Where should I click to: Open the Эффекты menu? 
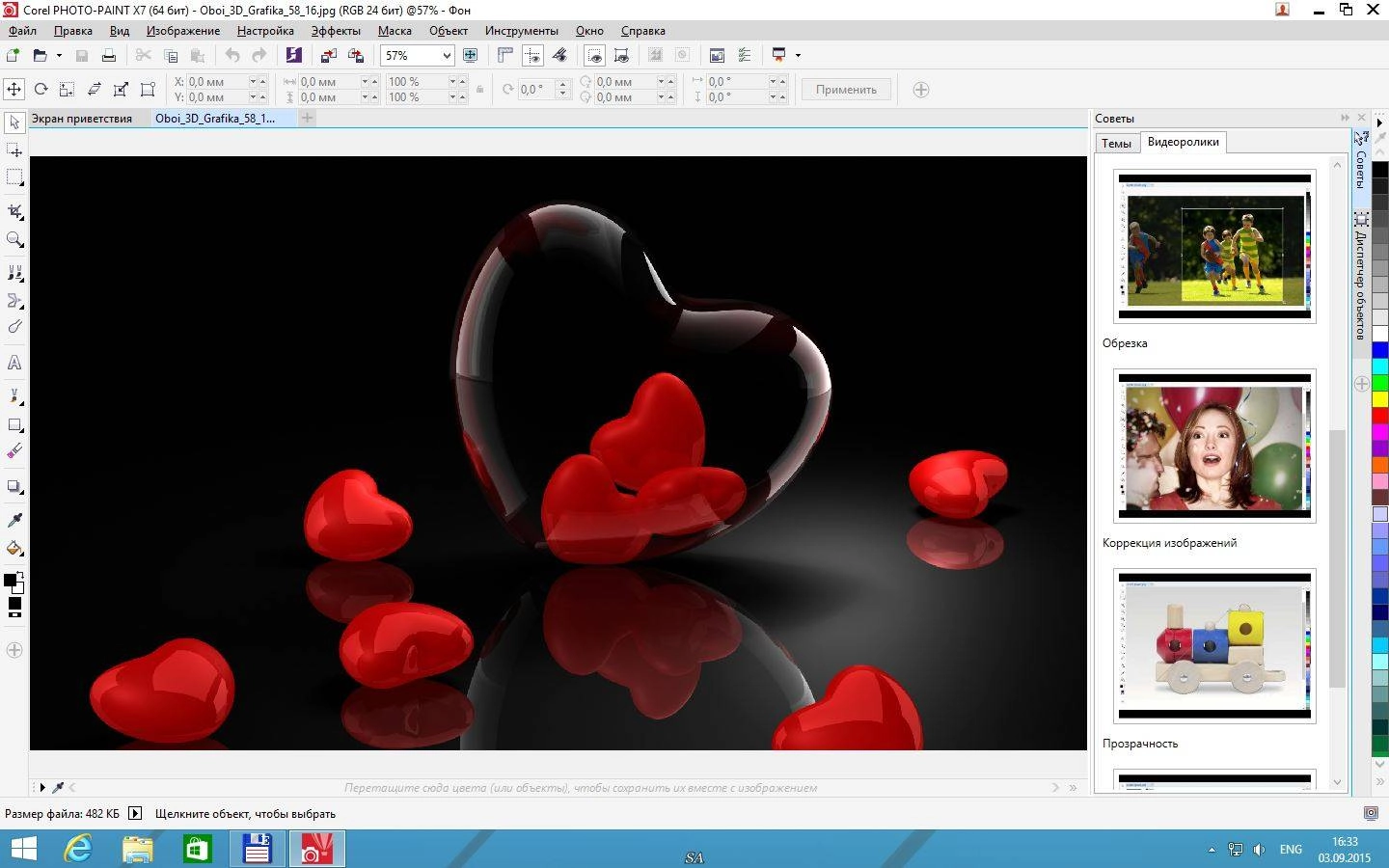[x=336, y=31]
